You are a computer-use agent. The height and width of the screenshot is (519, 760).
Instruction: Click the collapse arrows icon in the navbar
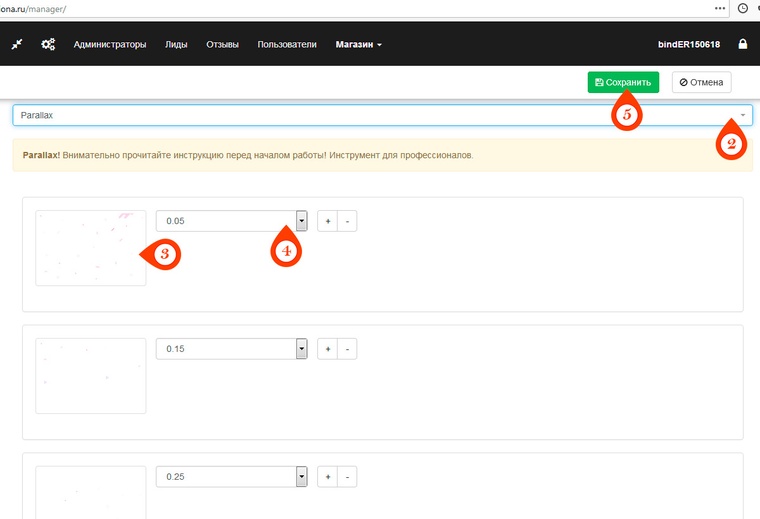[x=16, y=44]
